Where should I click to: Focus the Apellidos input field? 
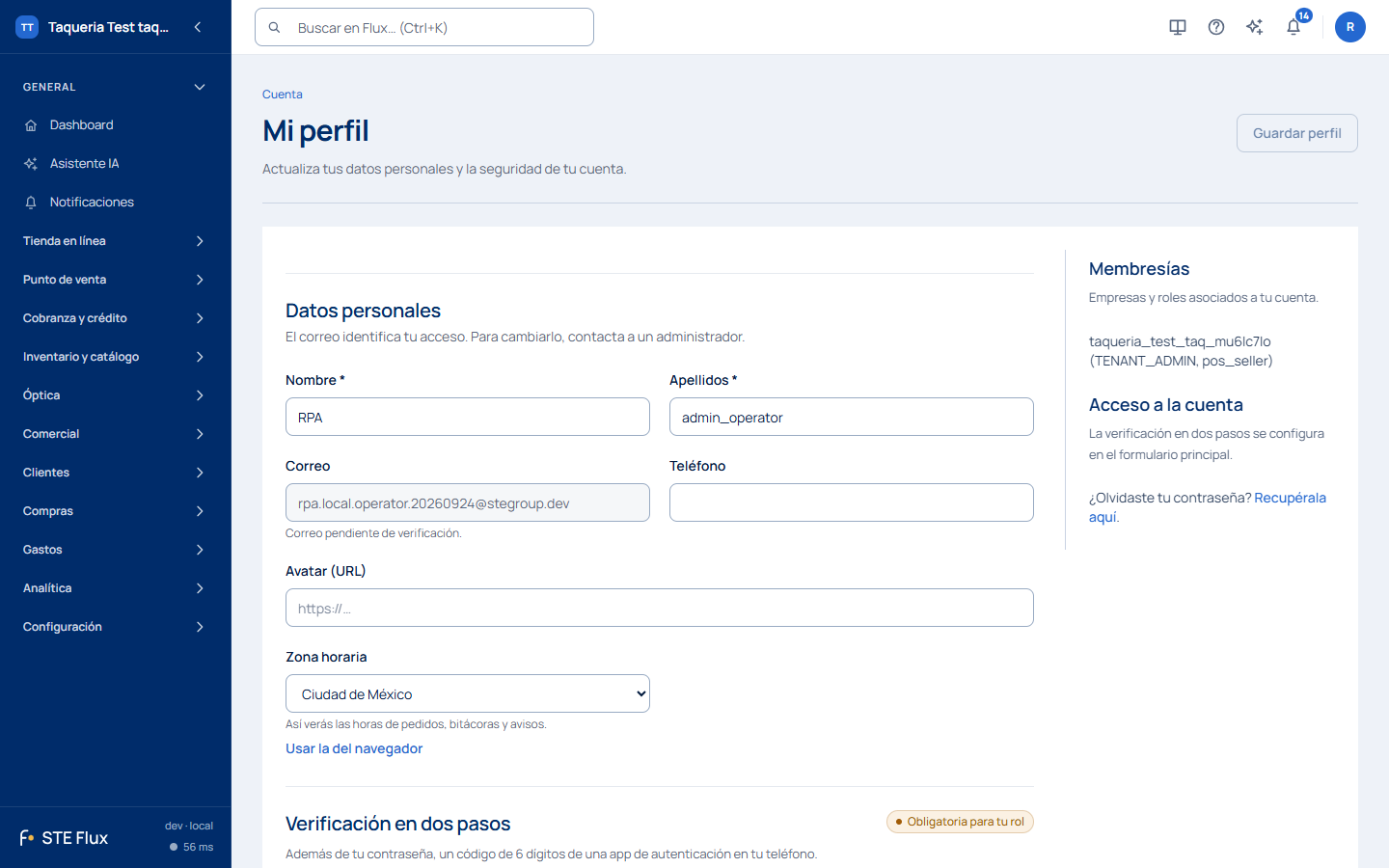[x=852, y=417]
